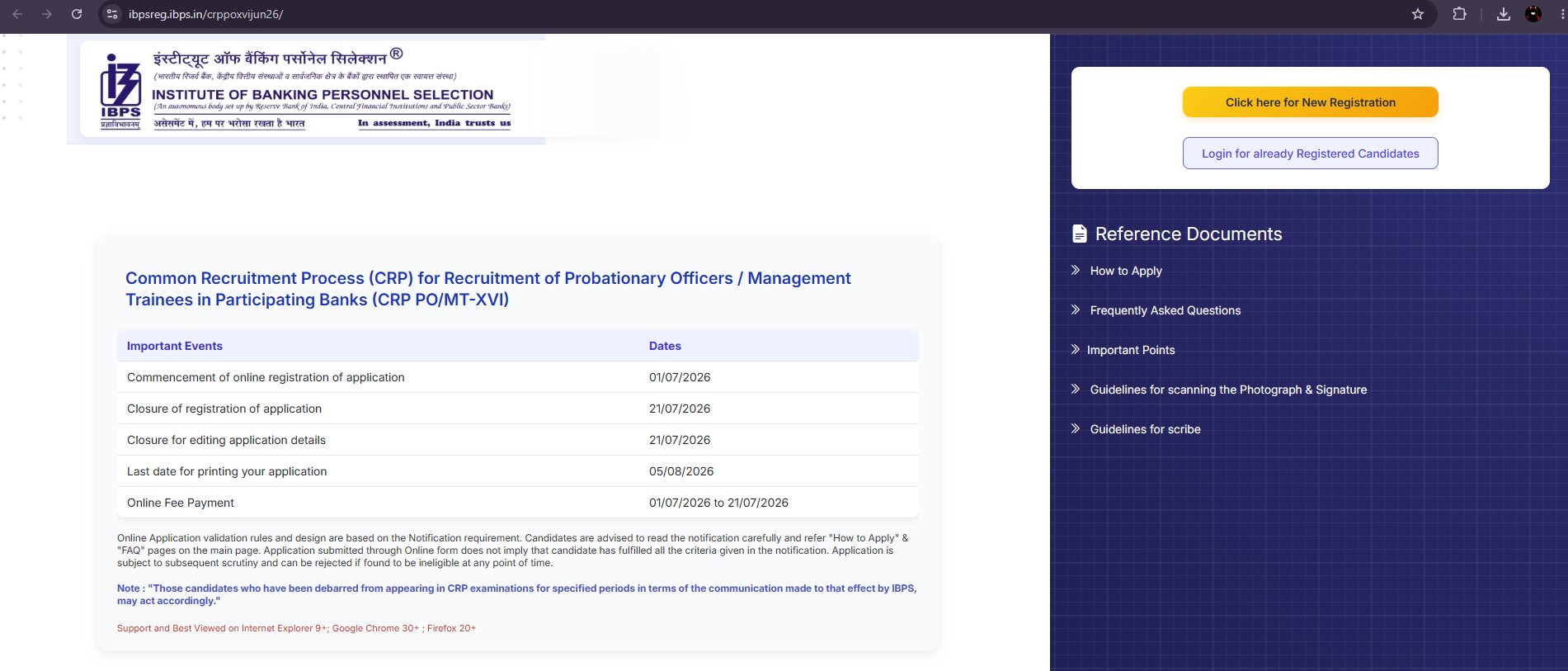Click chevron beside How to Apply
1568x671 pixels.
(1076, 270)
